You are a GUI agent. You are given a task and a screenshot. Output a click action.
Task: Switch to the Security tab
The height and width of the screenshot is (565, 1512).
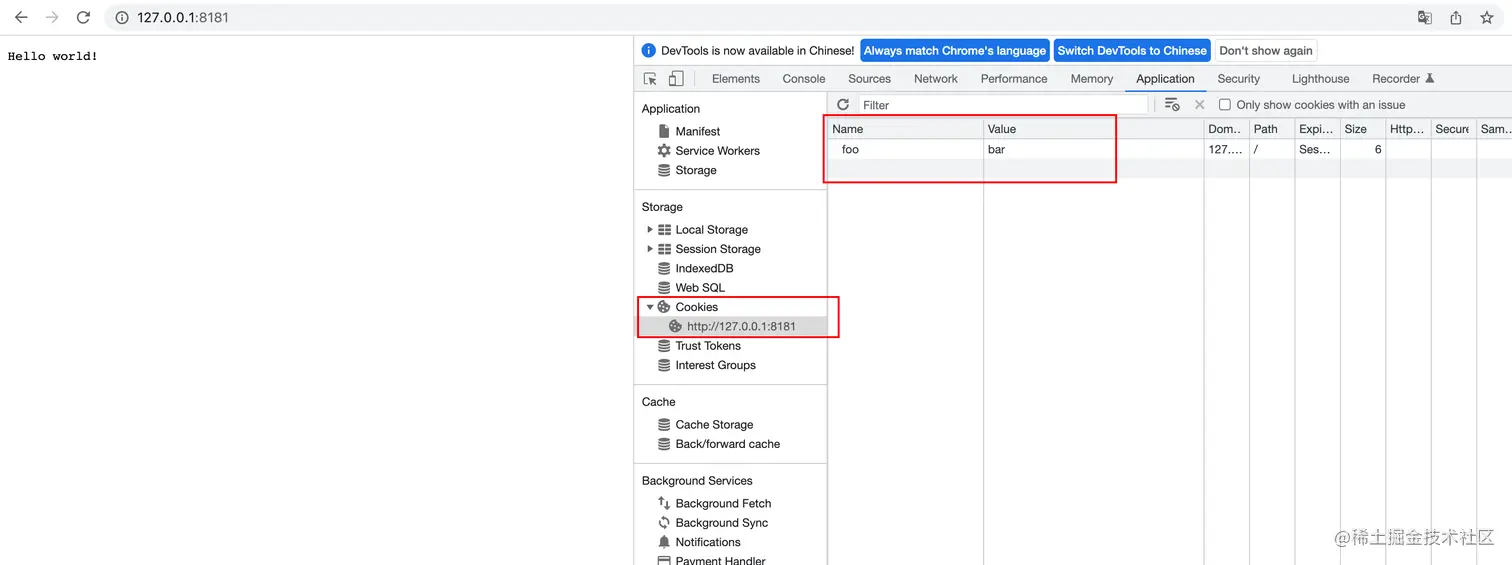pos(1239,79)
